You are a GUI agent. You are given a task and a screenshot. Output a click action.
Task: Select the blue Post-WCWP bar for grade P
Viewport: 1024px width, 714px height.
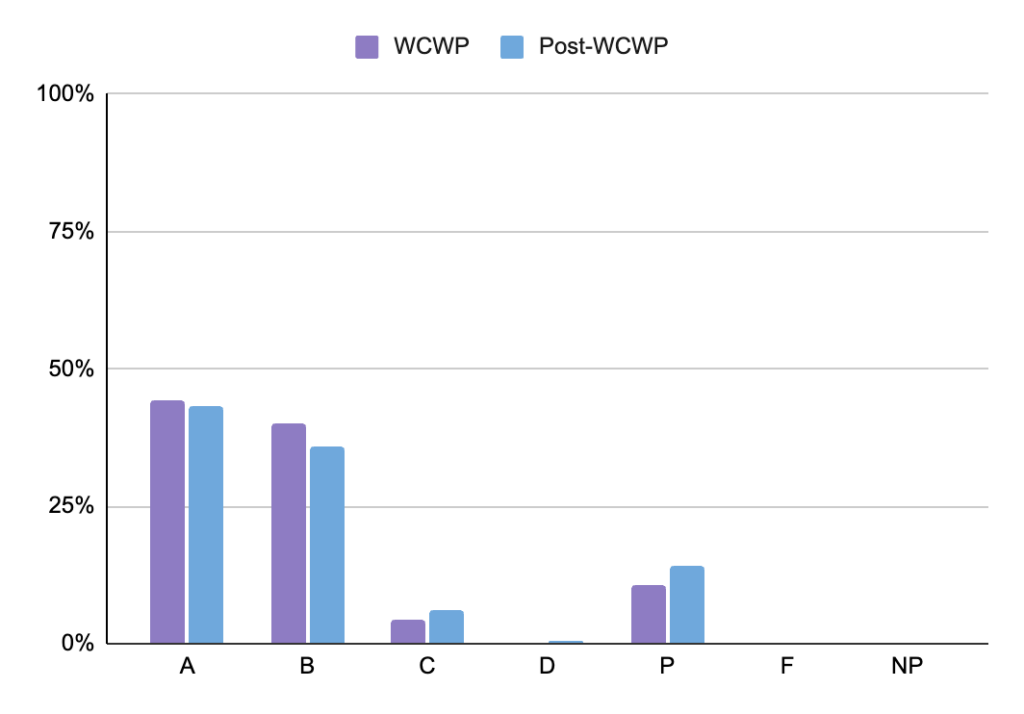pos(687,605)
